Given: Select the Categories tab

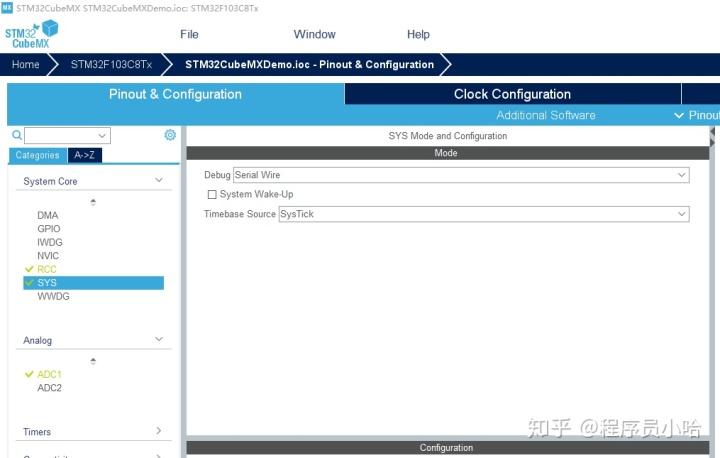Looking at the screenshot, I should point(38,155).
